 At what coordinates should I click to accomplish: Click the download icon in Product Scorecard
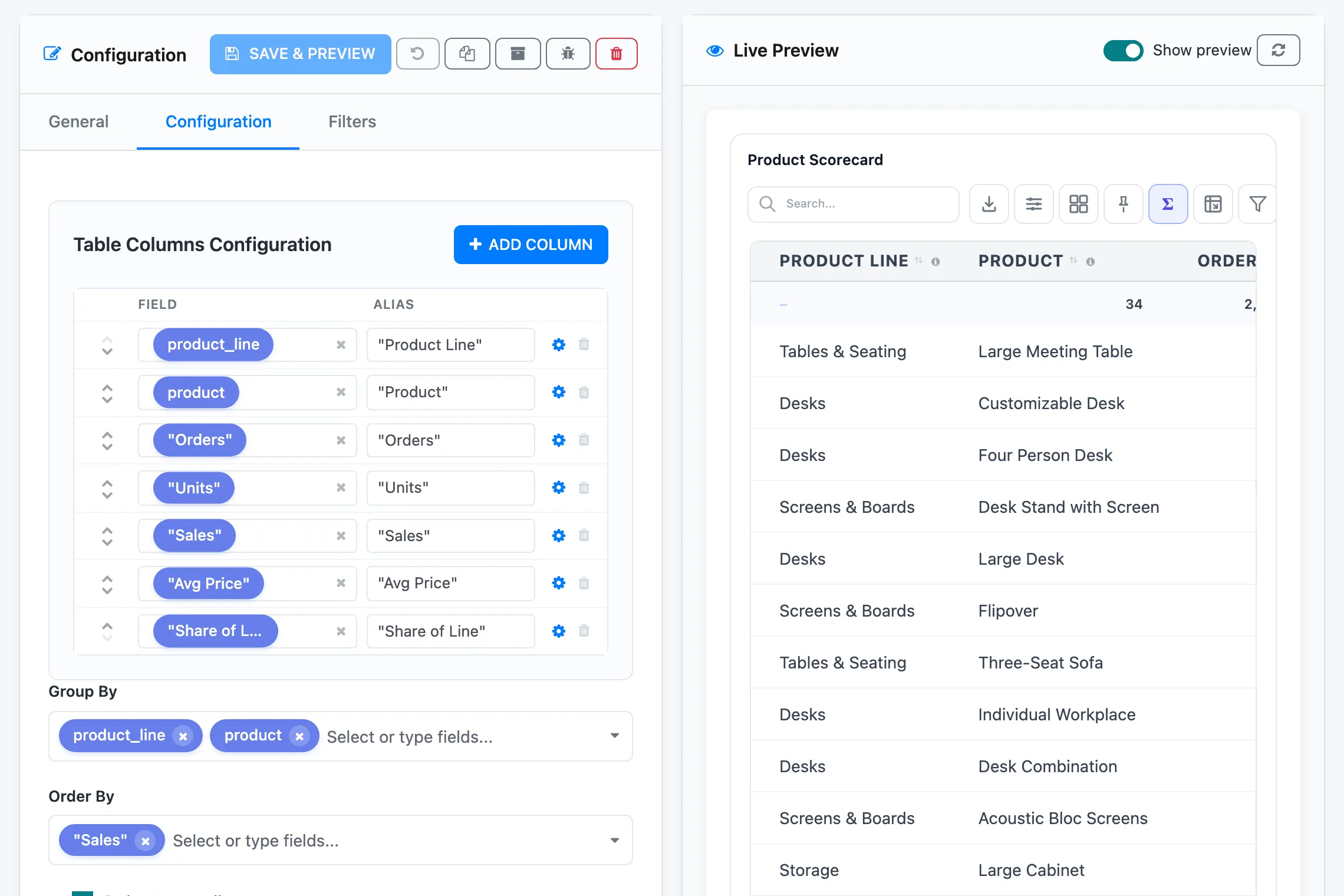tap(989, 204)
